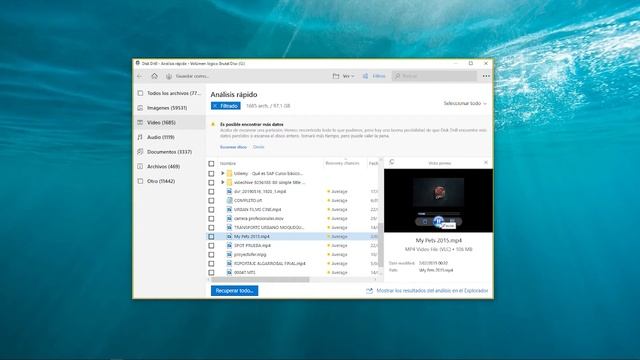Check the SPOT PRUEBA.mp4 row checkbox
Image resolution: width=640 pixels, height=360 pixels.
(211, 245)
